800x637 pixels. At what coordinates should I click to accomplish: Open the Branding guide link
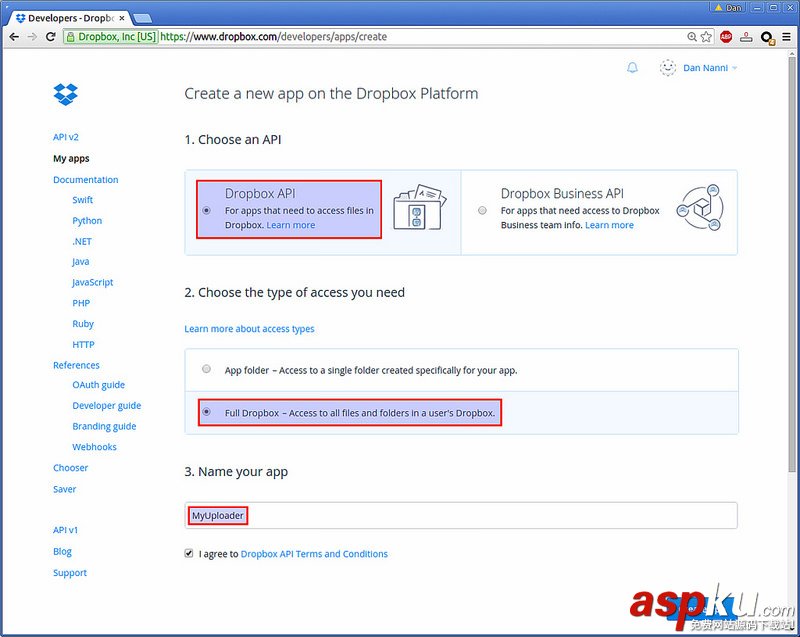coord(104,426)
